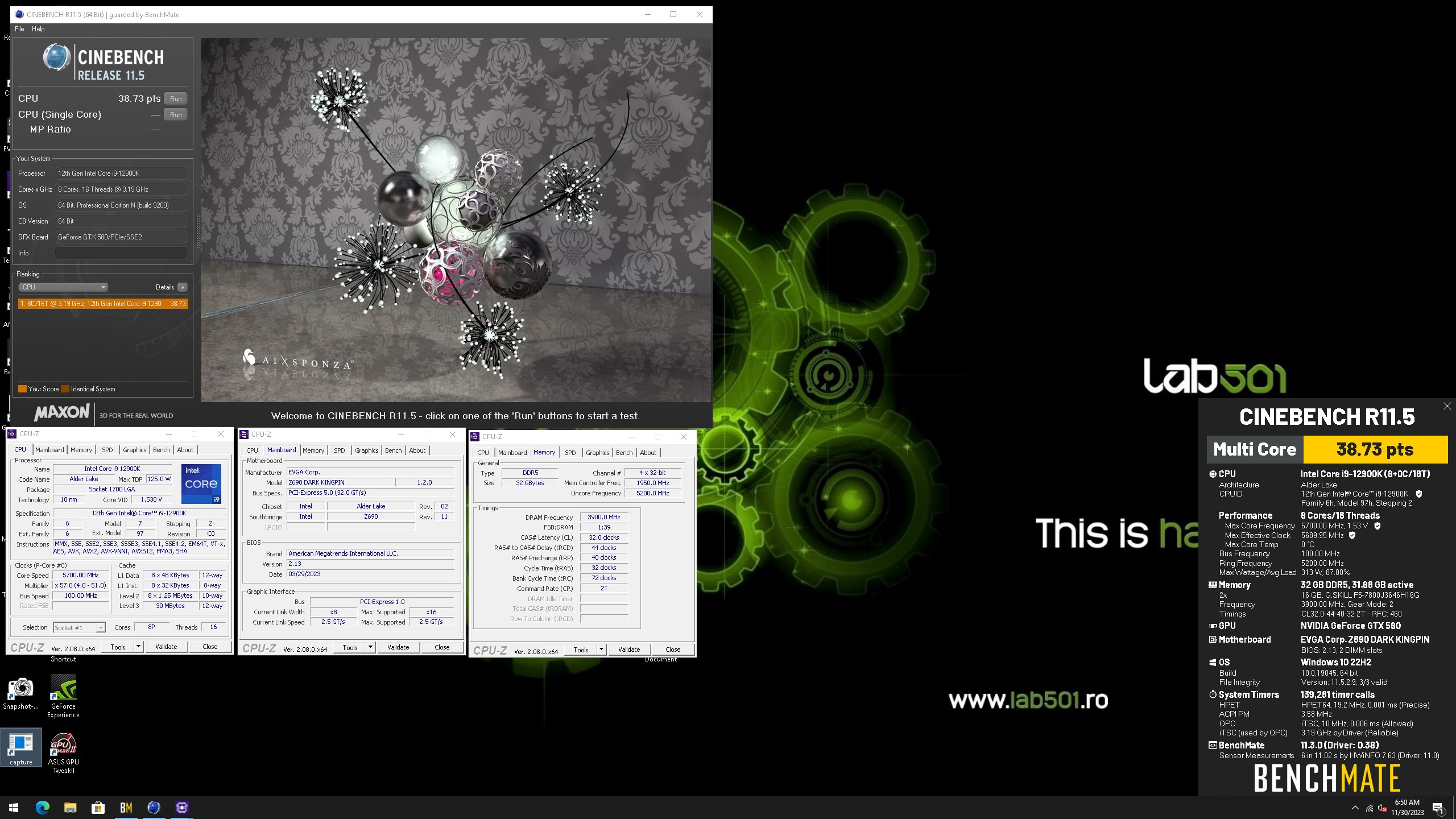Open the Snapshot desktop shortcut icon
This screenshot has width=1456, height=819.
[x=20, y=693]
